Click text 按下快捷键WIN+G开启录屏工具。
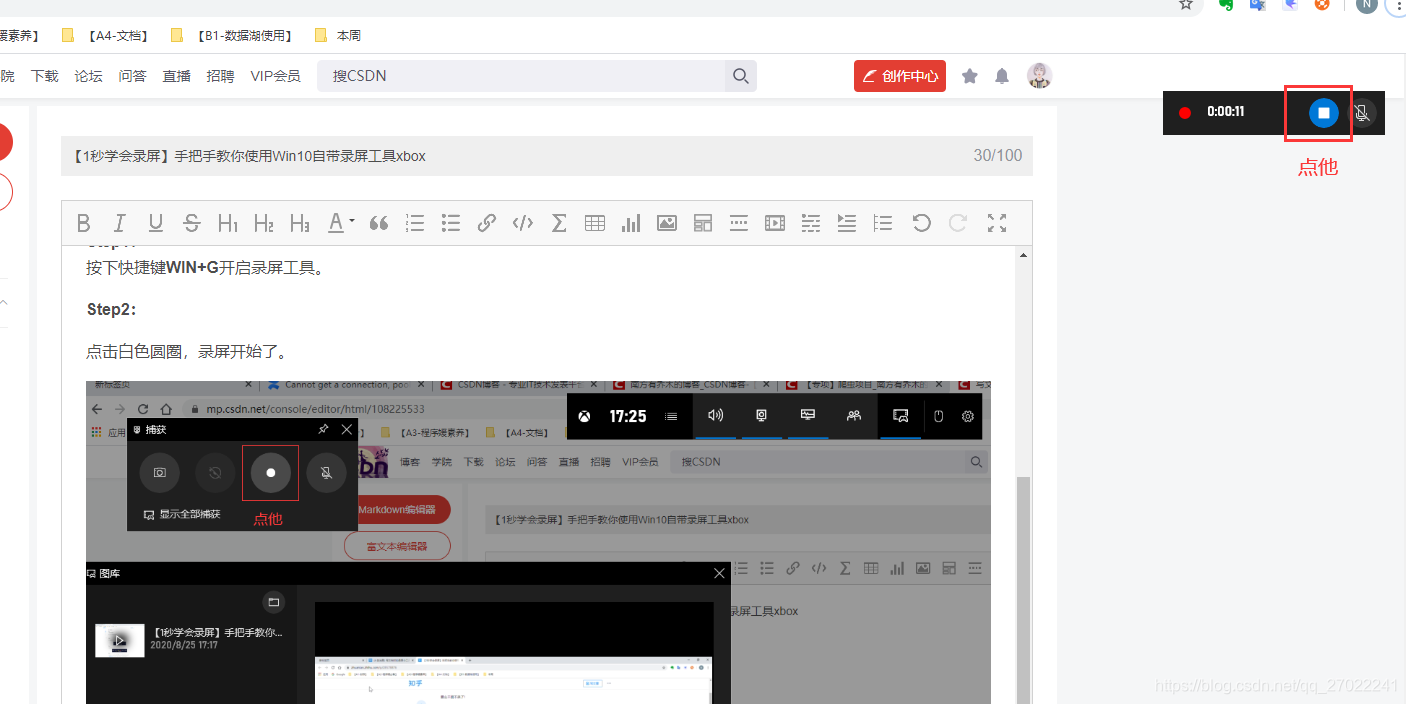Screen dimensions: 1406x704 206,268
